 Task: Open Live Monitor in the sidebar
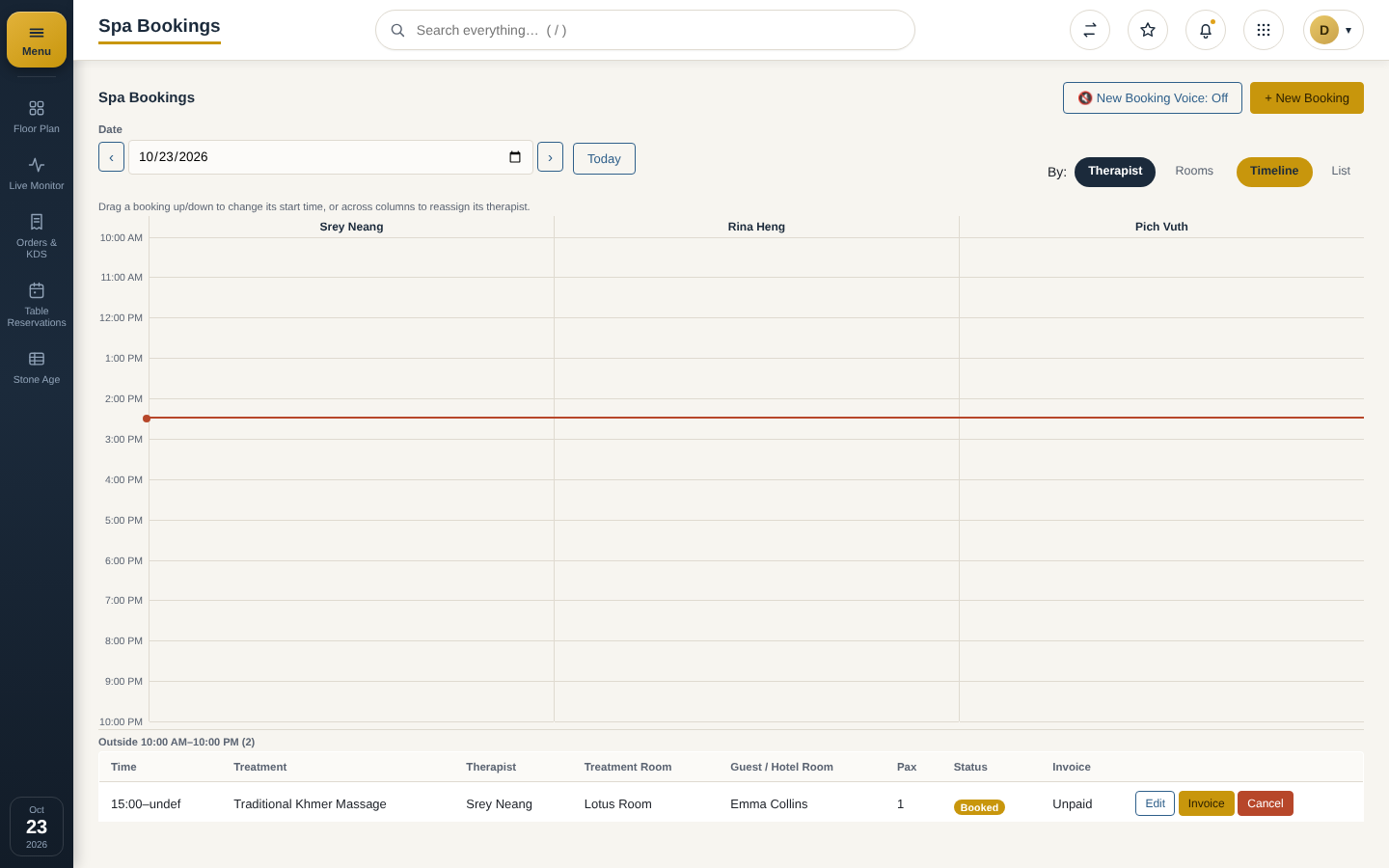pyautogui.click(x=37, y=174)
